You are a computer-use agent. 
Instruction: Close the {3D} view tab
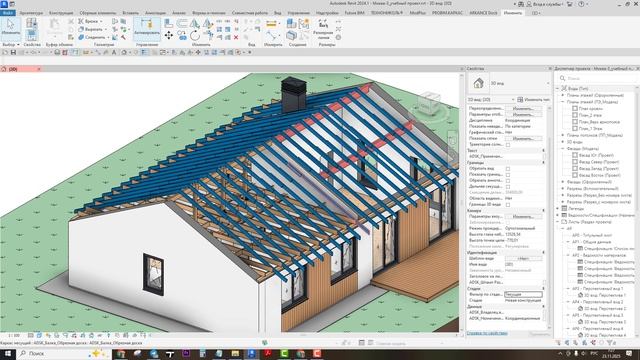(39, 69)
